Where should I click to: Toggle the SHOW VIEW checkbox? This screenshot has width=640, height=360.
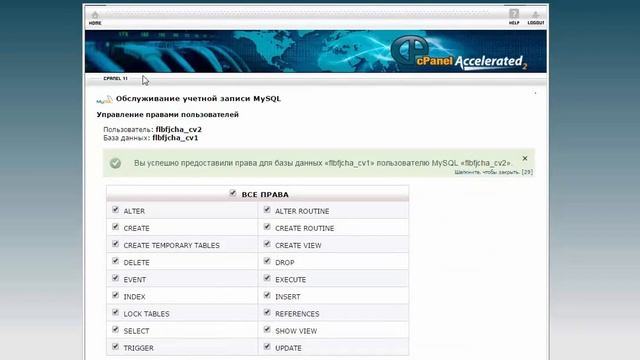(267, 330)
